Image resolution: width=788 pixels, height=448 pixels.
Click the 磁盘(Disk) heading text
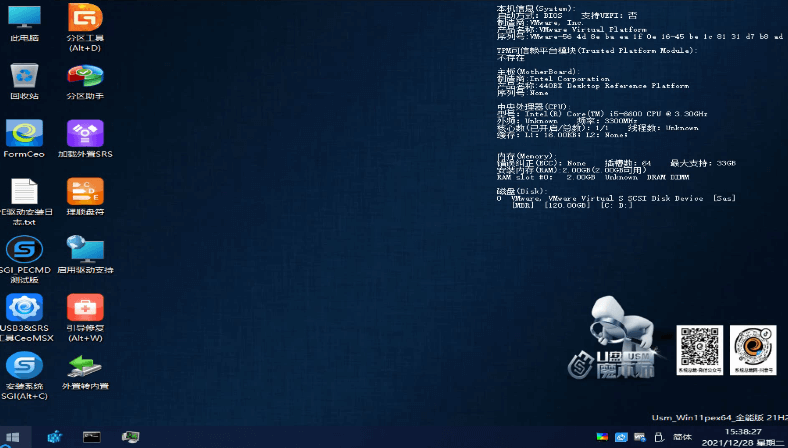521,191
